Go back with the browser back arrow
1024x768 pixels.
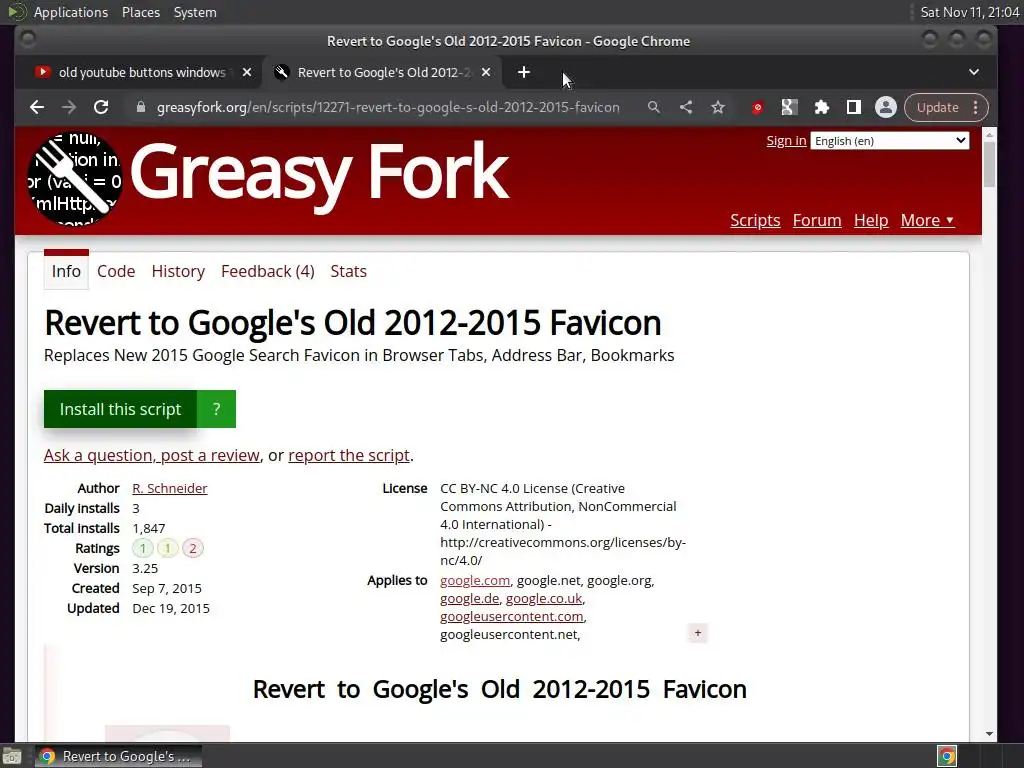(x=37, y=107)
